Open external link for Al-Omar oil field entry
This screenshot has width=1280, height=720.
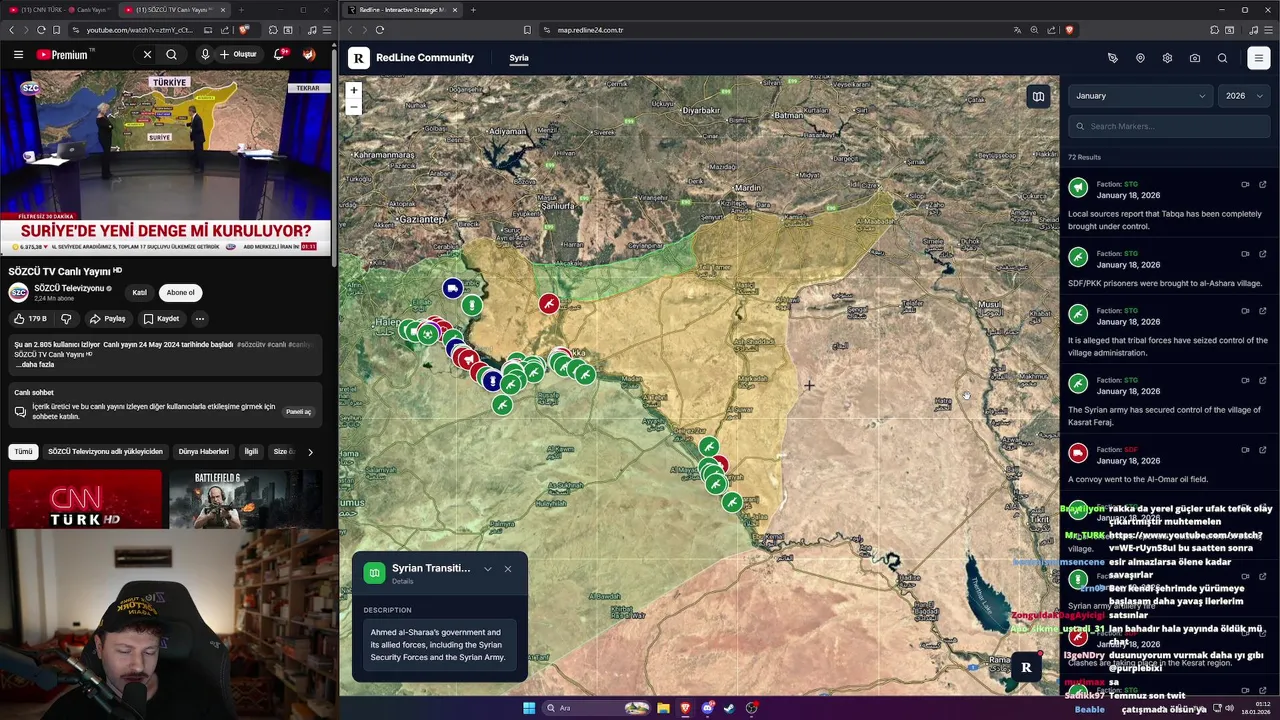click(1262, 450)
